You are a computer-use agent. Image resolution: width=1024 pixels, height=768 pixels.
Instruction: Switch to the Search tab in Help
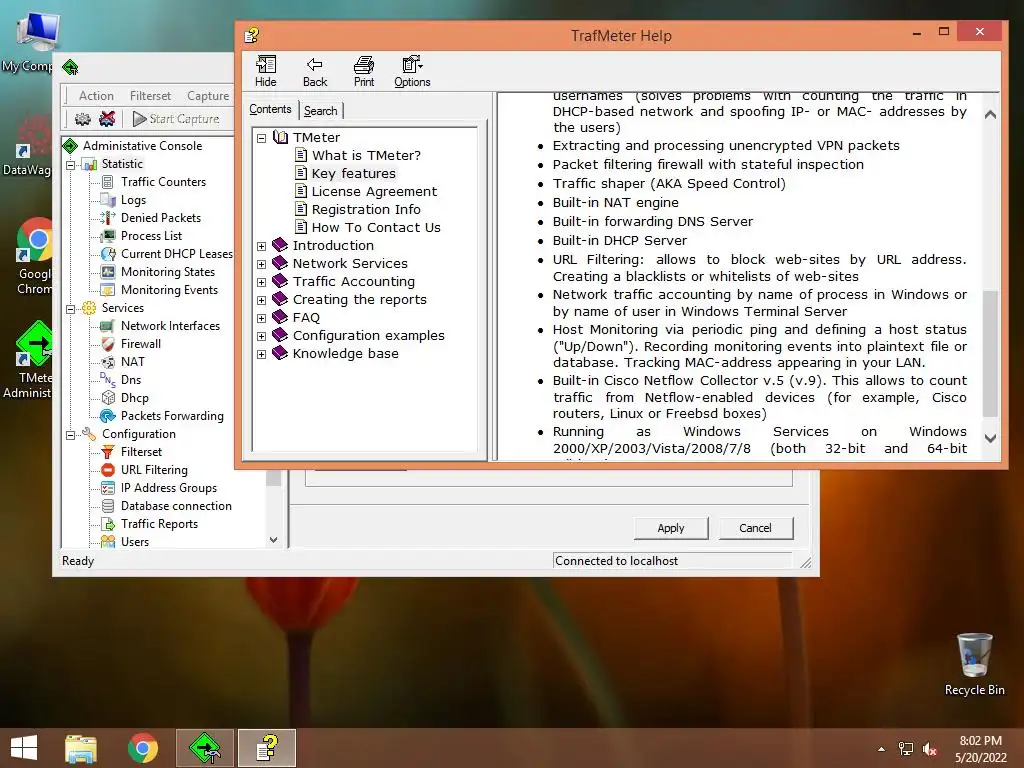tap(321, 111)
